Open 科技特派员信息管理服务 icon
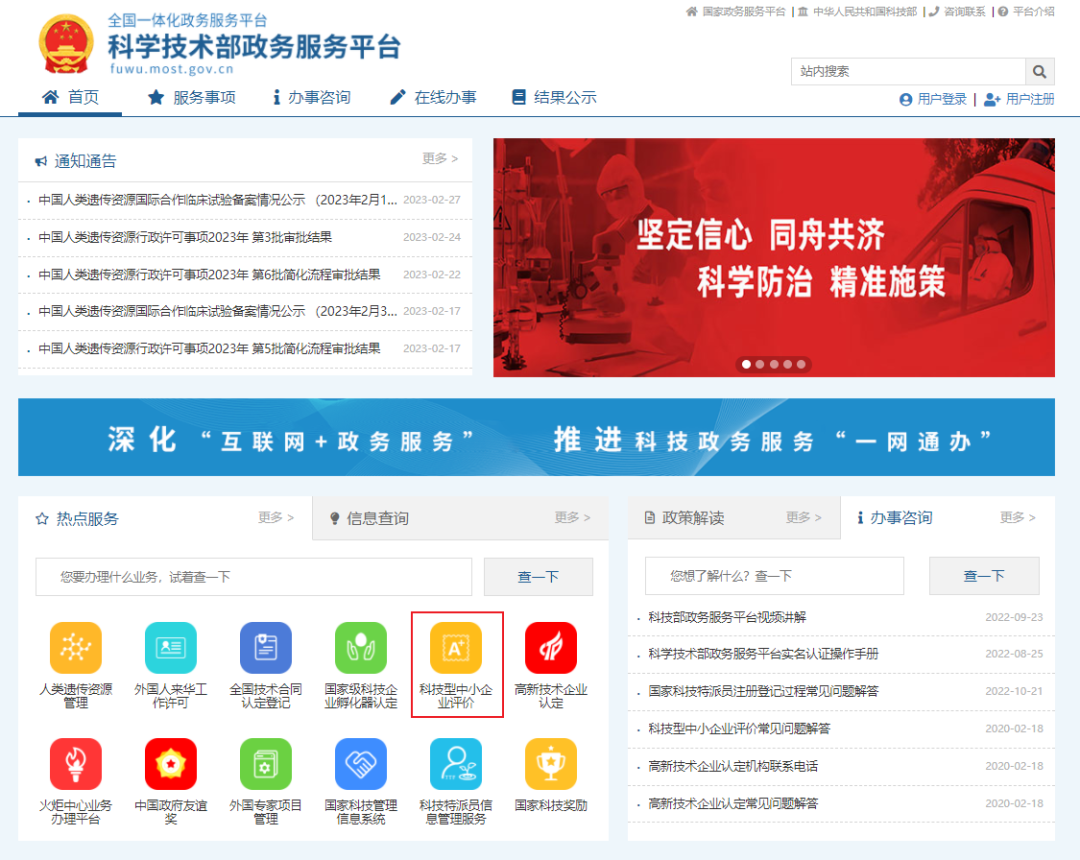 coord(456,764)
